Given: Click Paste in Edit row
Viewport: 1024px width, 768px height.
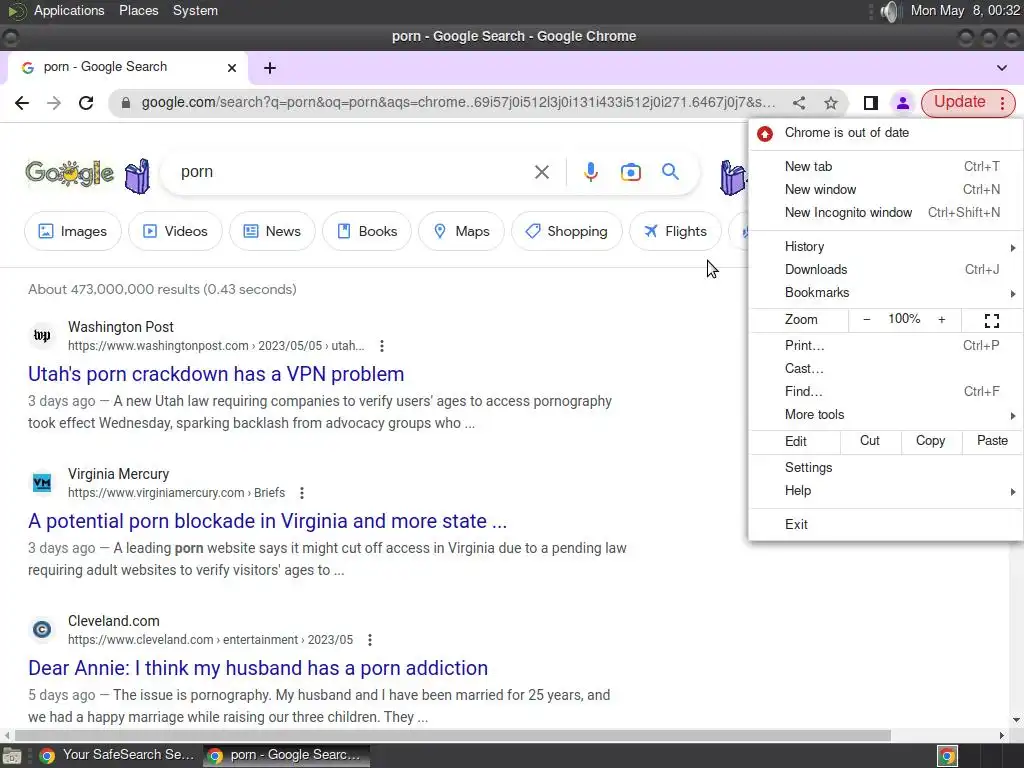Looking at the screenshot, I should (992, 441).
